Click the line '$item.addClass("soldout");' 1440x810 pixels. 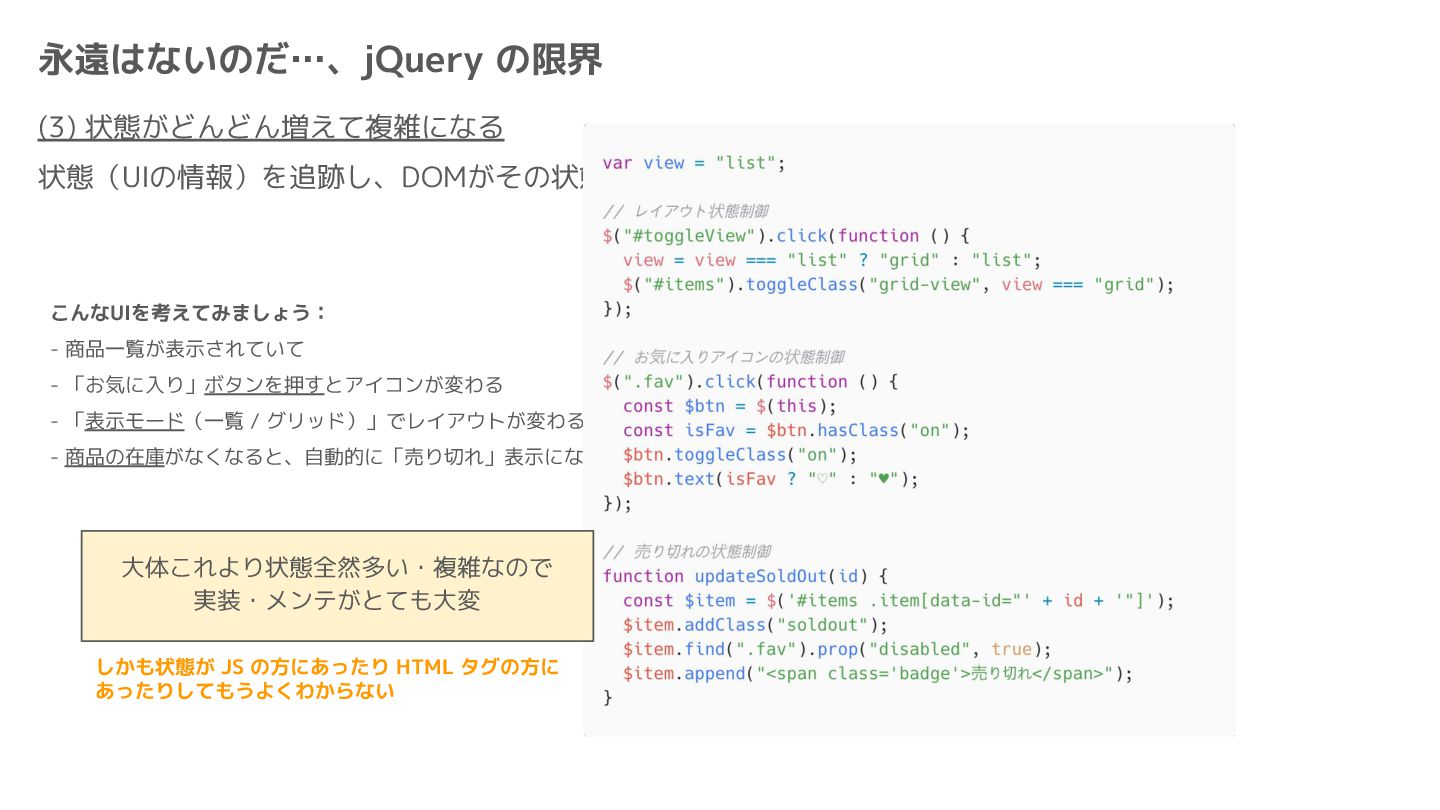click(755, 625)
